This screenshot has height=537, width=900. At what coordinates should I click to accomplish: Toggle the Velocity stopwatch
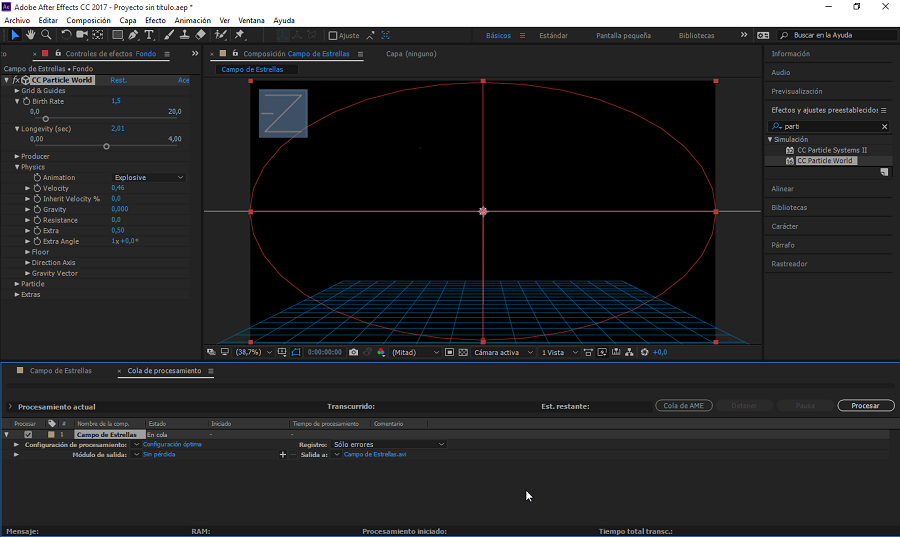(x=37, y=188)
